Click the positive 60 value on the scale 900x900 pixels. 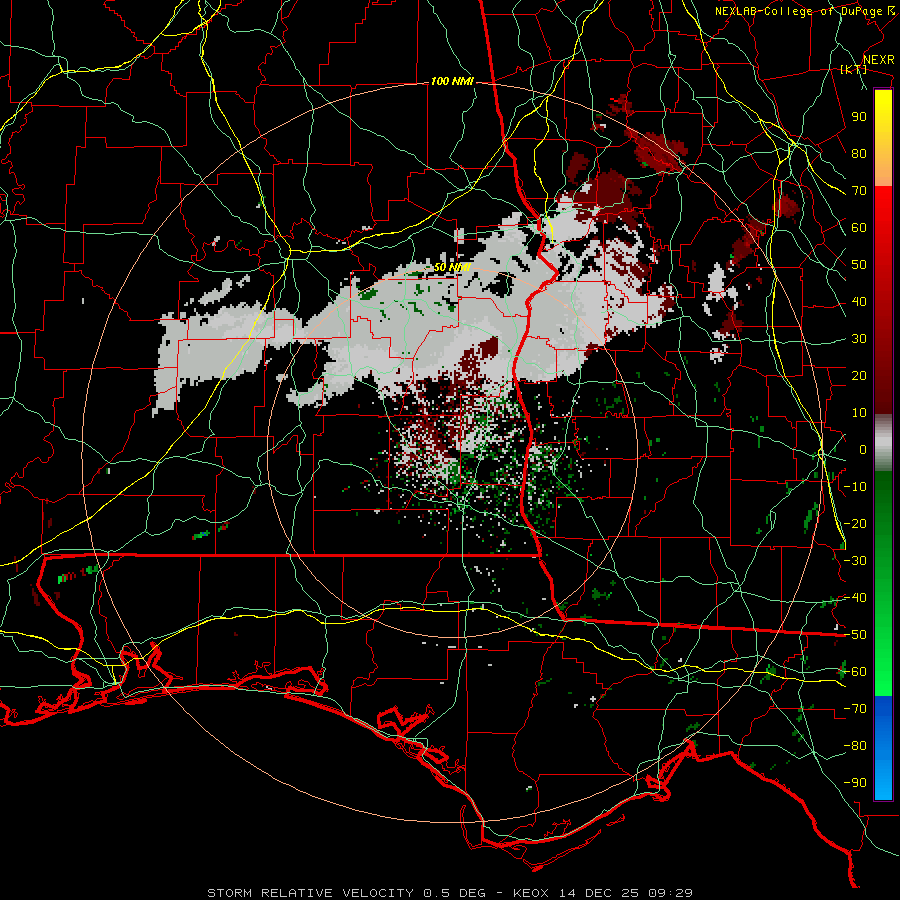pyautogui.click(x=859, y=227)
